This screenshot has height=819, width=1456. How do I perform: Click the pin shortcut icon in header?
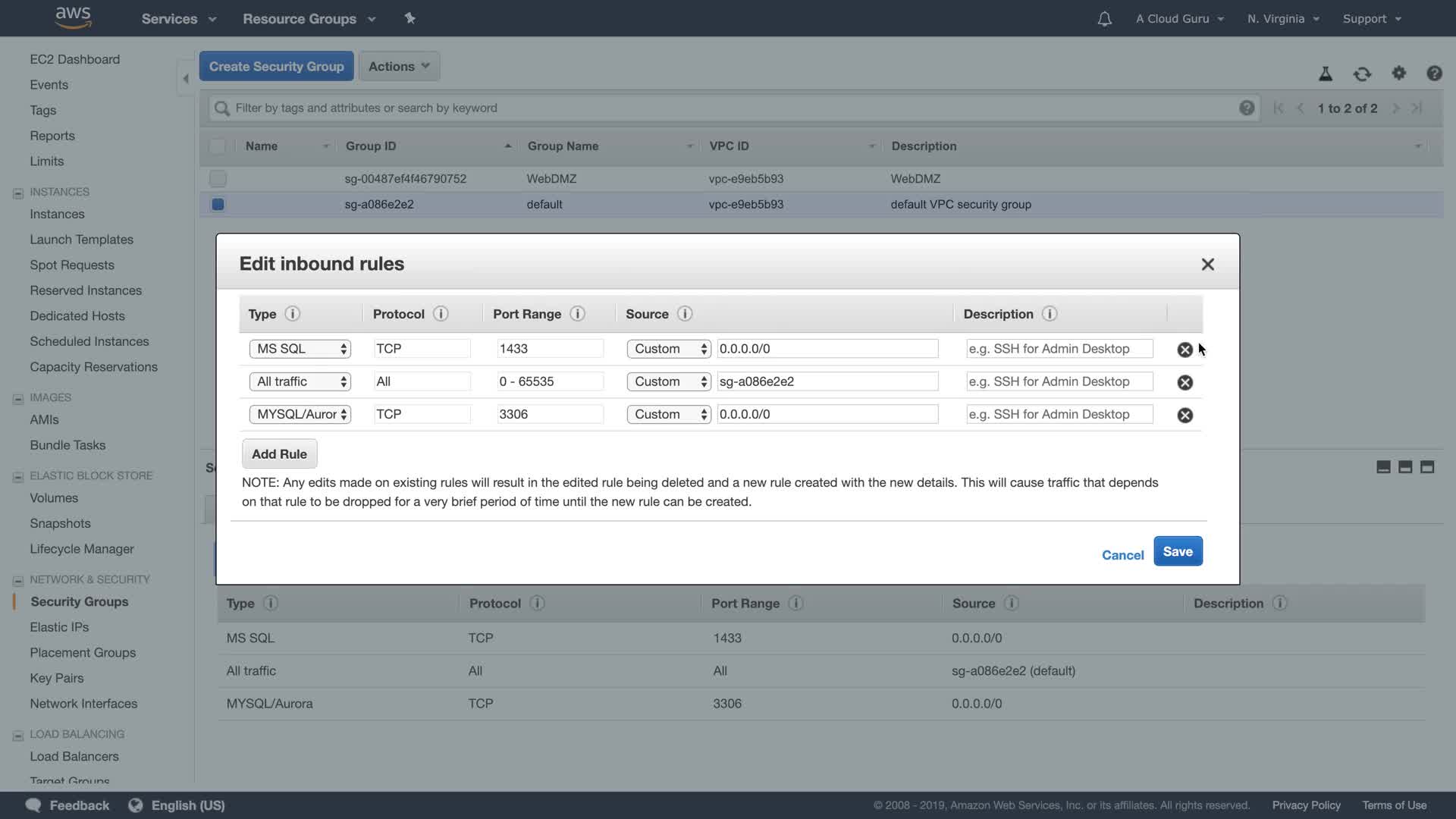(409, 18)
